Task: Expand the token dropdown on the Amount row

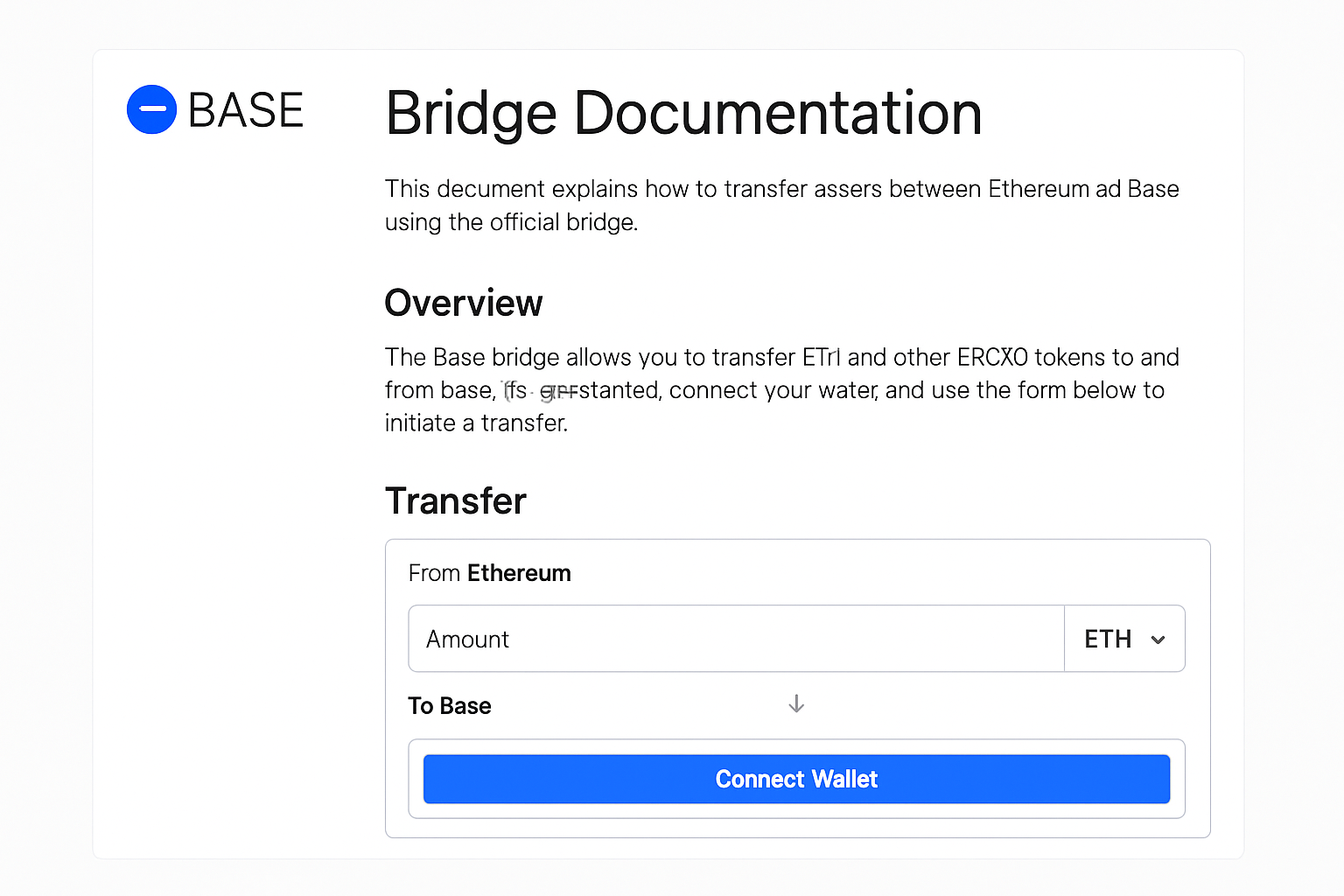Action: 1124,639
